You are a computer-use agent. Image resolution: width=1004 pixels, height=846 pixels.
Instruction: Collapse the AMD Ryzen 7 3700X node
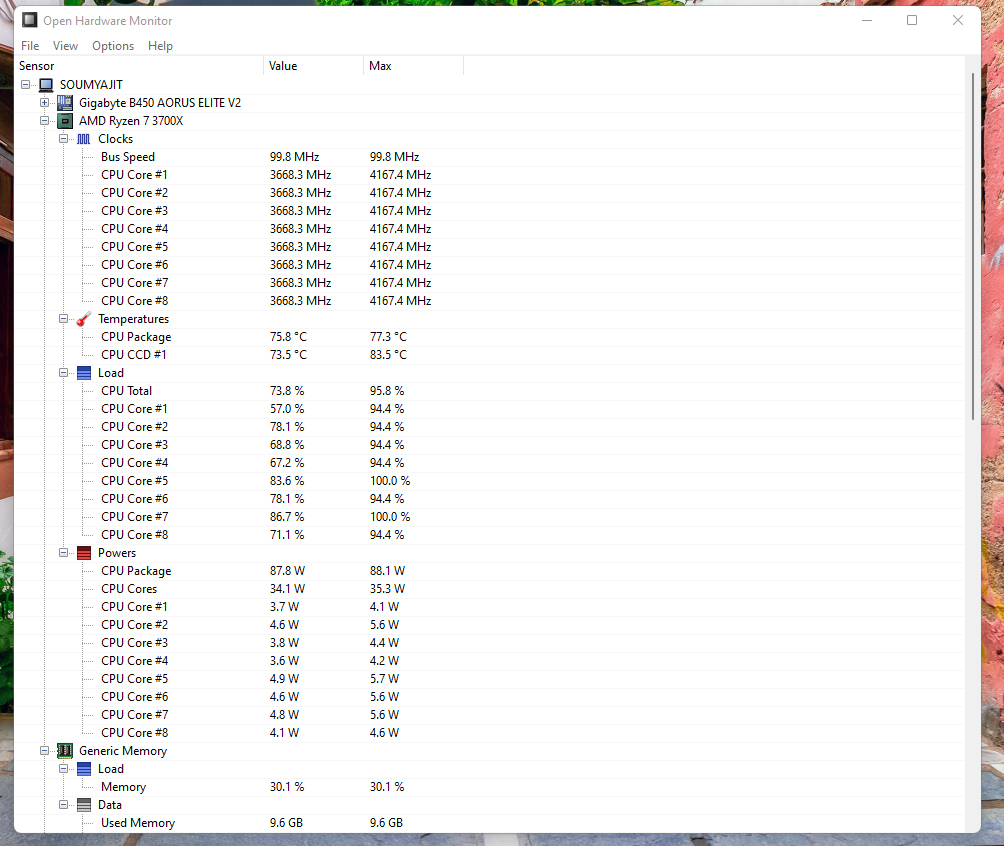44,120
